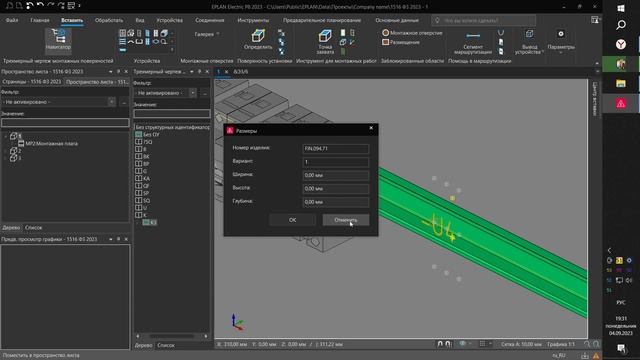The height and width of the screenshot is (360, 640).
Task: Toggle the grid display in status bar
Action: pyautogui.click(x=482, y=344)
